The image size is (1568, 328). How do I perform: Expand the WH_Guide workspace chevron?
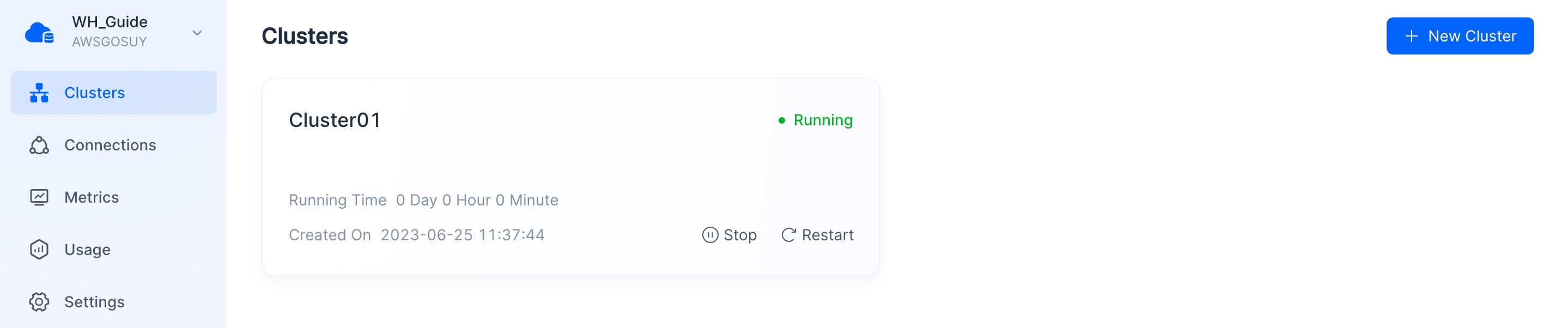(197, 33)
